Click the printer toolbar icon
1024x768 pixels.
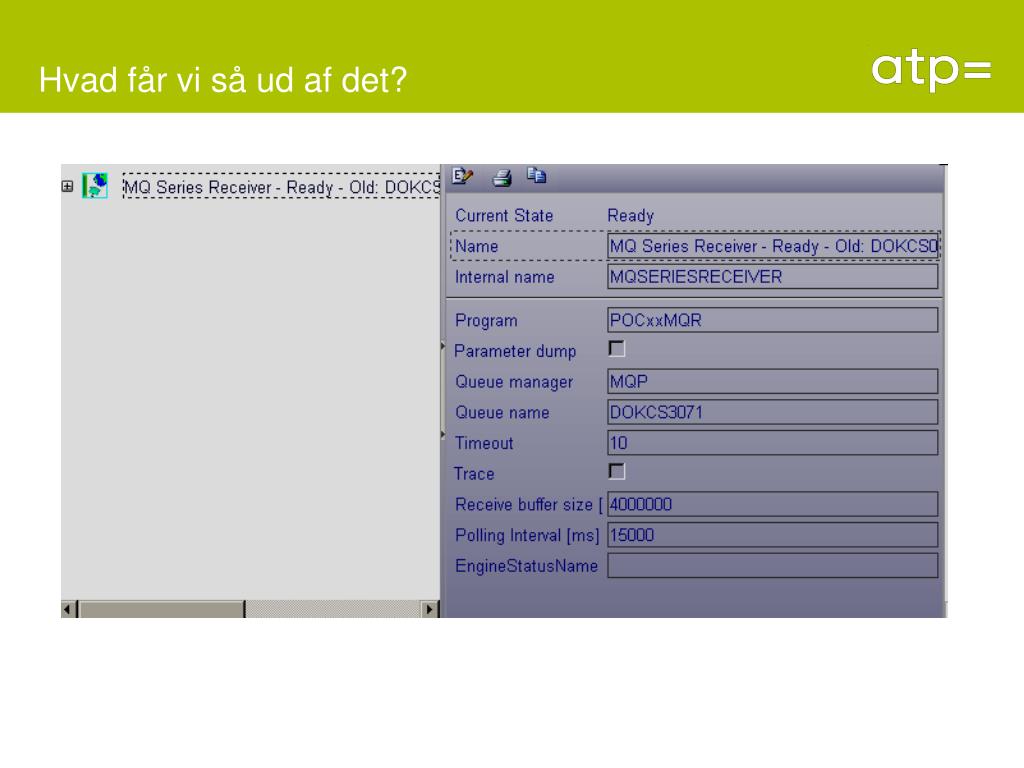(502, 178)
